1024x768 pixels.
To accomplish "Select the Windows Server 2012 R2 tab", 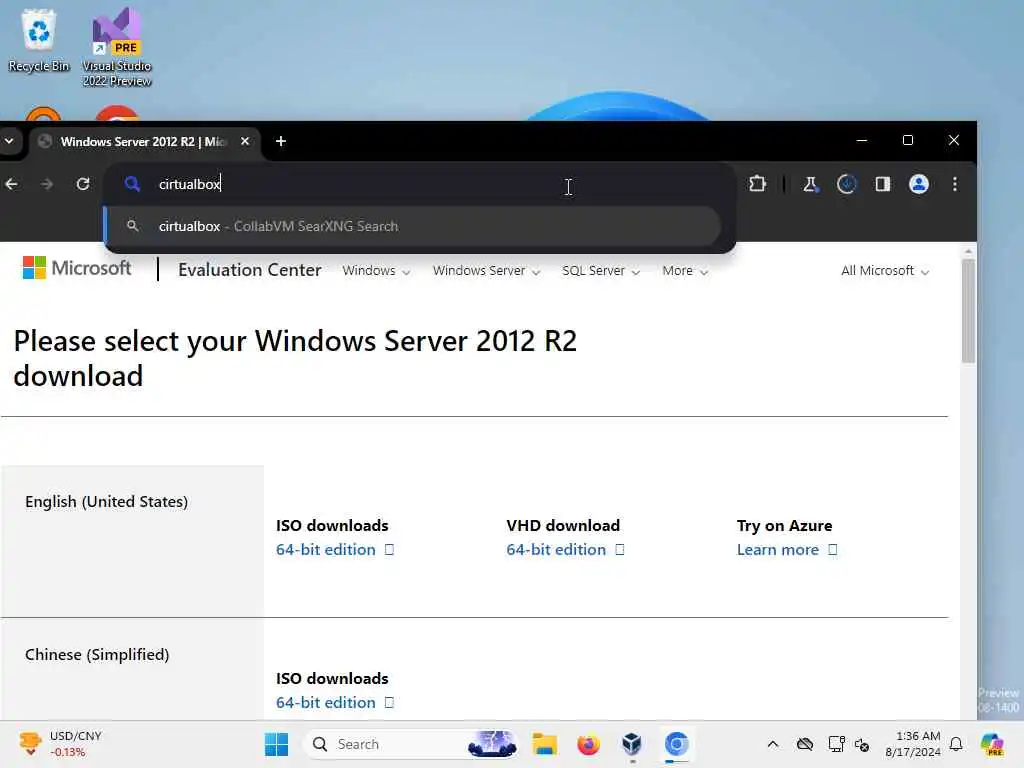I will click(x=144, y=142).
